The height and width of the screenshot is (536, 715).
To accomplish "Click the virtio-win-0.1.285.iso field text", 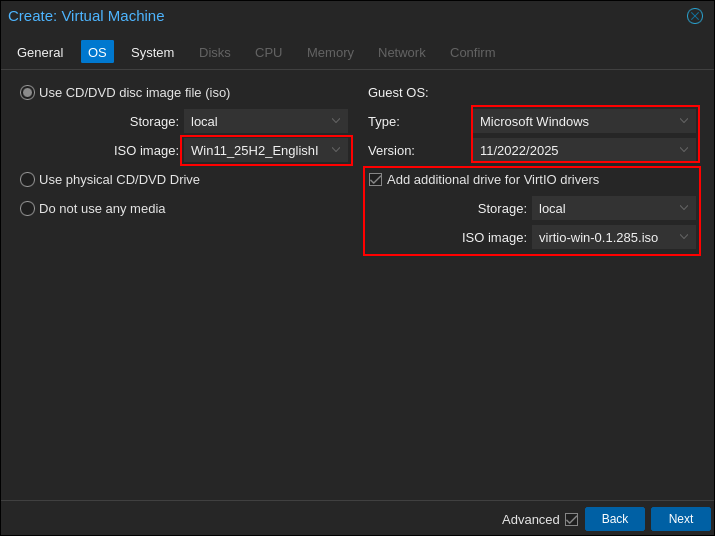I will 598,238.
